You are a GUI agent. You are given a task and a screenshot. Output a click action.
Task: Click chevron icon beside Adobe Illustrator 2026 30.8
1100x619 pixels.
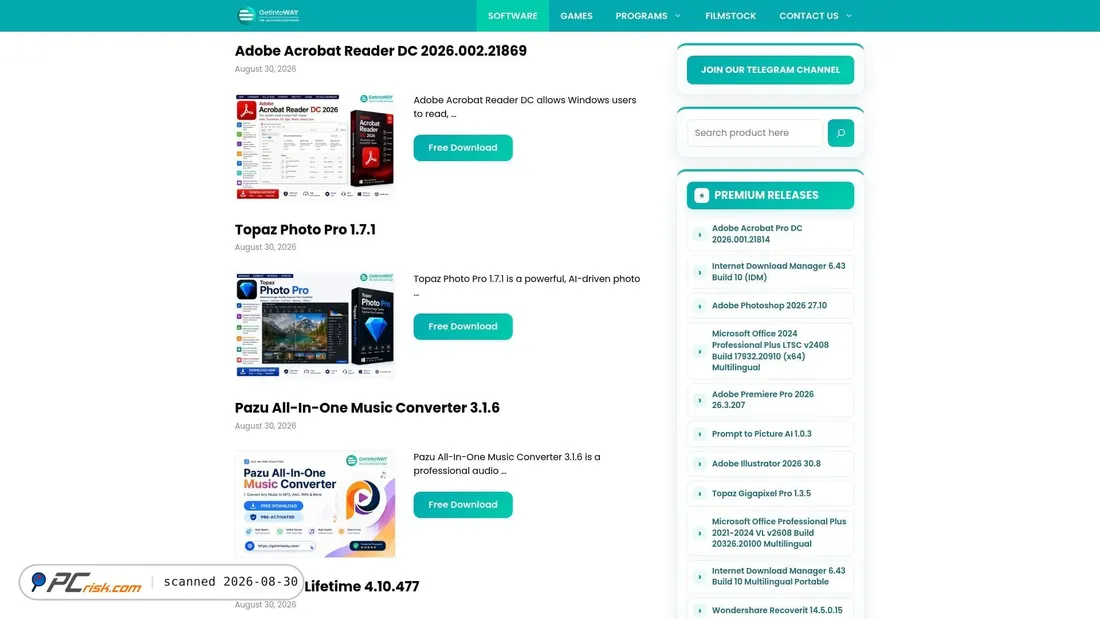coord(699,464)
